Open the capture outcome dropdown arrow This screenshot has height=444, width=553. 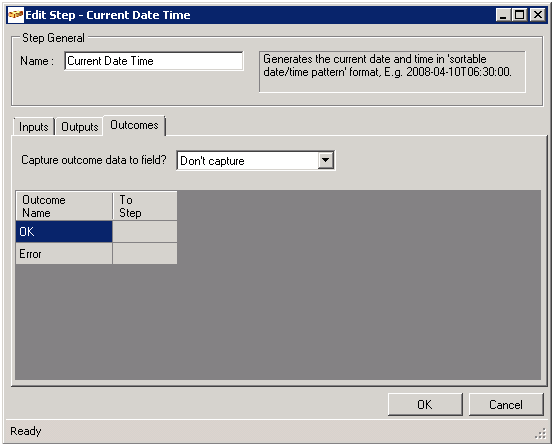(x=326, y=160)
